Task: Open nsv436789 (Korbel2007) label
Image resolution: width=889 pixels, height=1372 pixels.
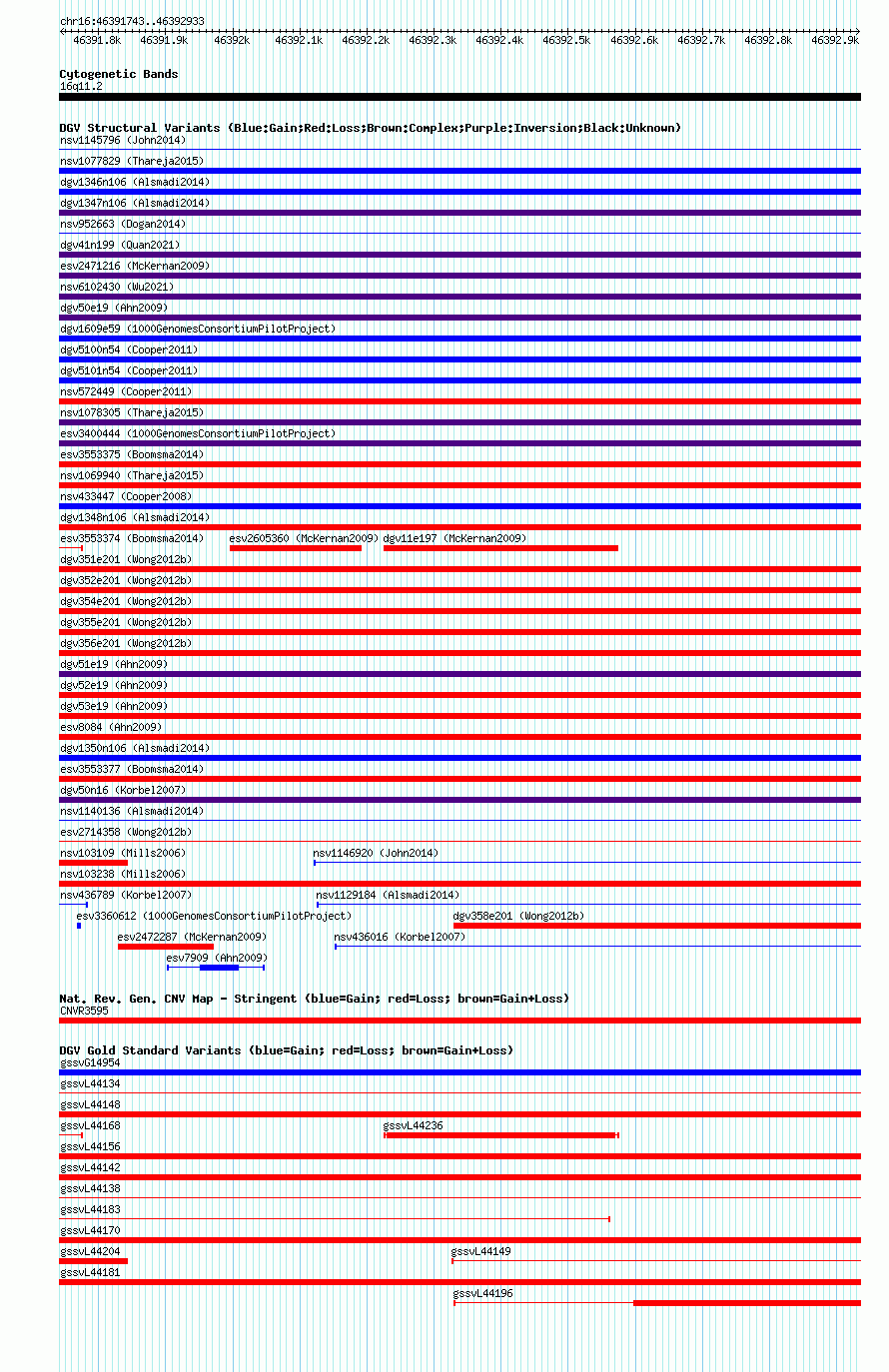Action: point(126,895)
